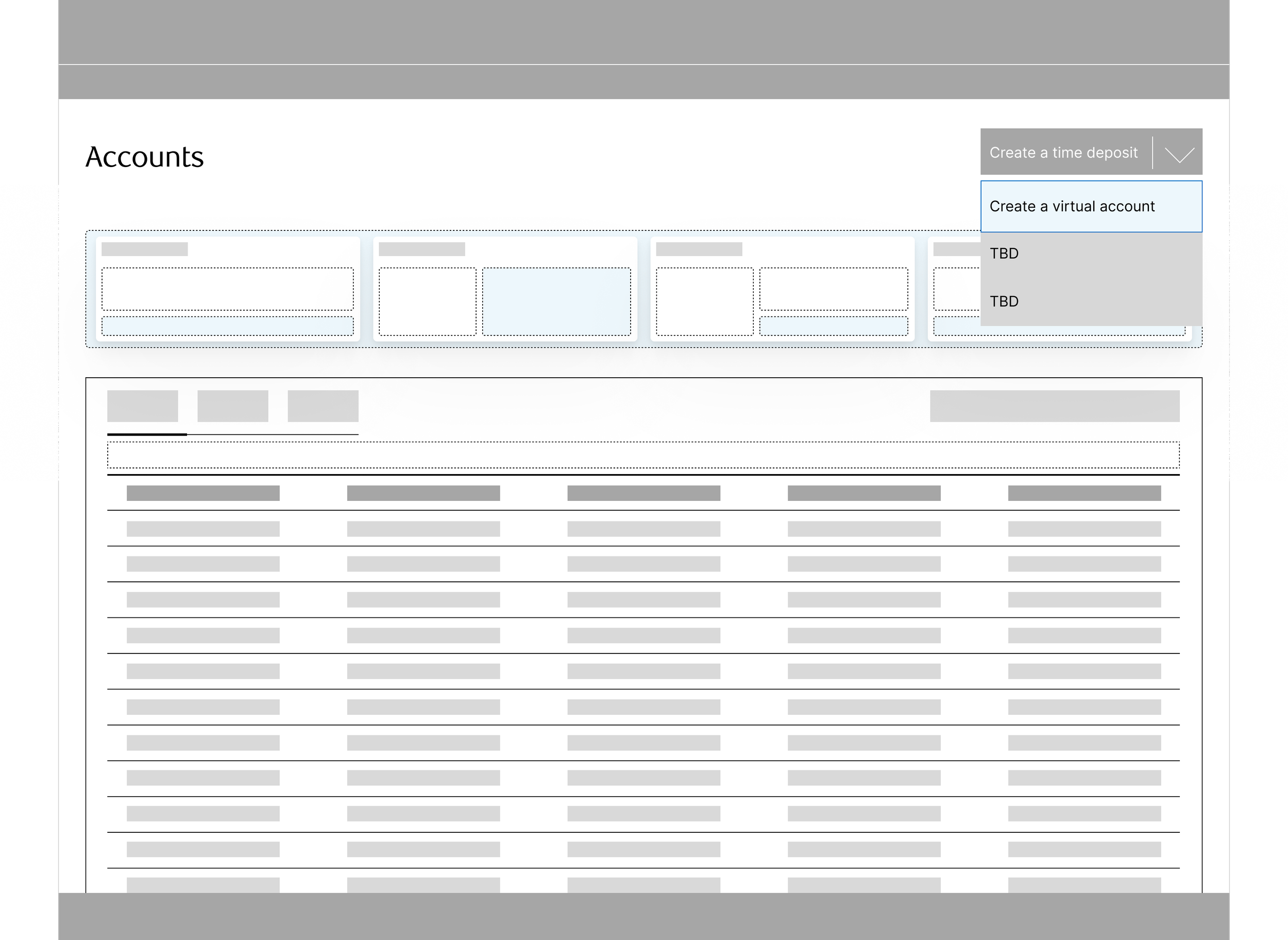
Task: Click the first table row's first cell
Action: [203, 529]
